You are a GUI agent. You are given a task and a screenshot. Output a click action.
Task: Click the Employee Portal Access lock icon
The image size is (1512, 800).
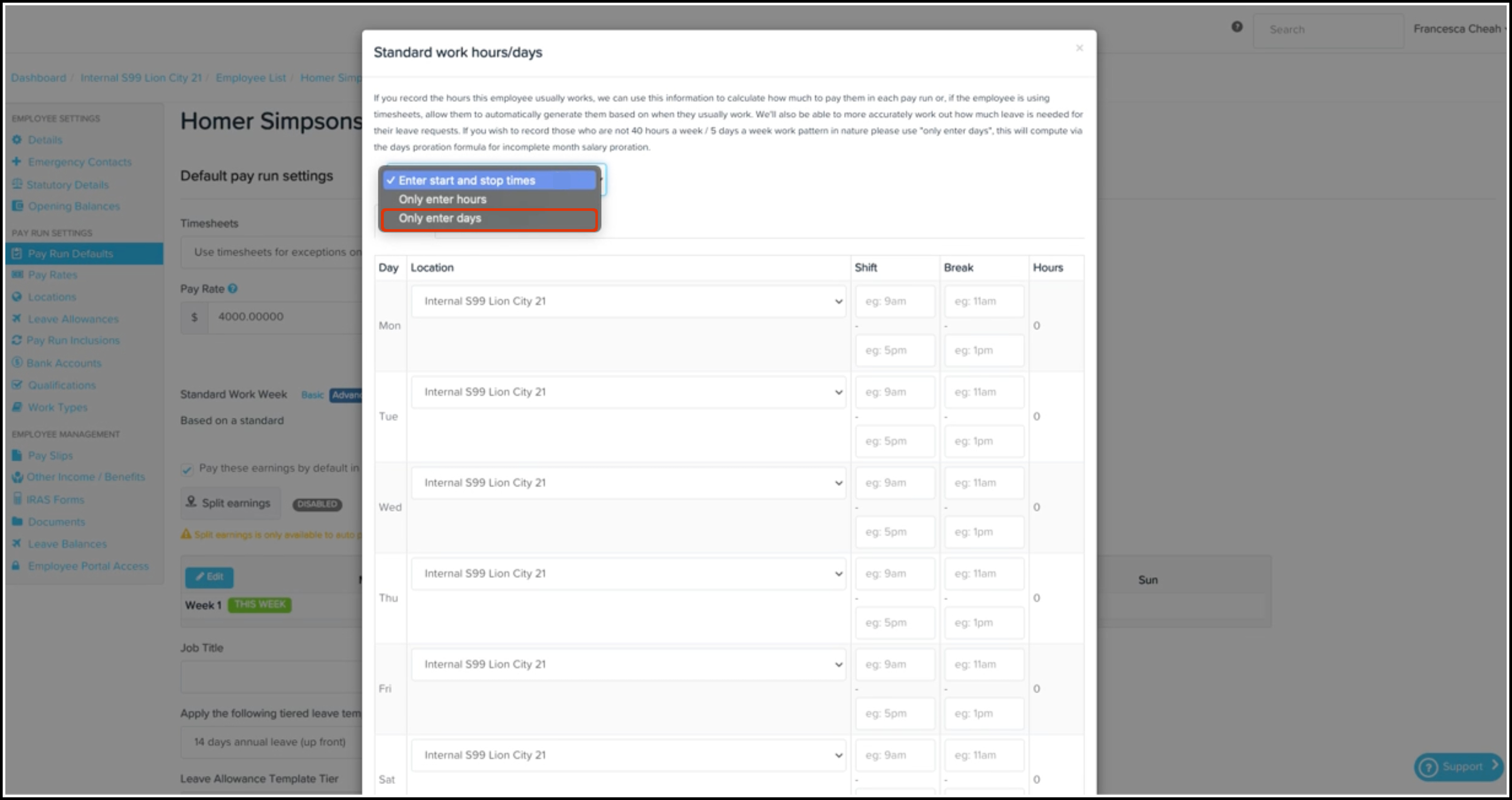click(17, 566)
